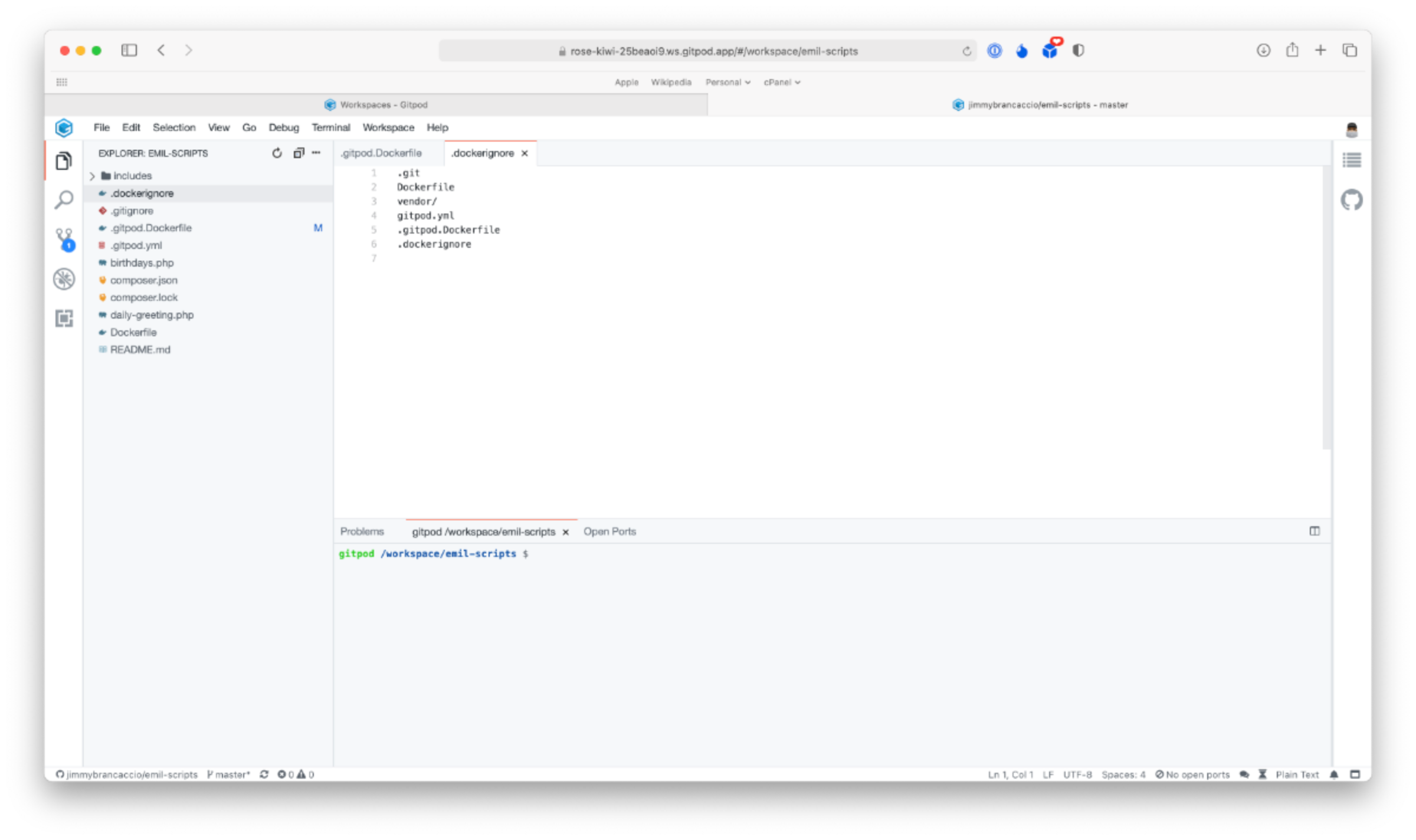
Task: Click the master branch in the status bar
Action: (229, 775)
